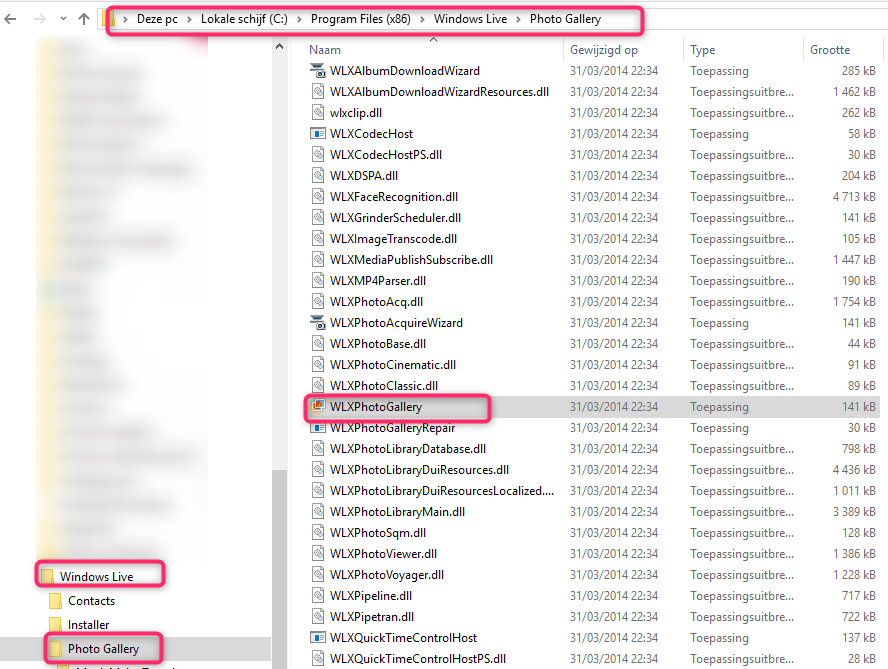888x669 pixels.
Task: Expand chevron after 'Program Files (x86)'
Action: tap(422, 19)
